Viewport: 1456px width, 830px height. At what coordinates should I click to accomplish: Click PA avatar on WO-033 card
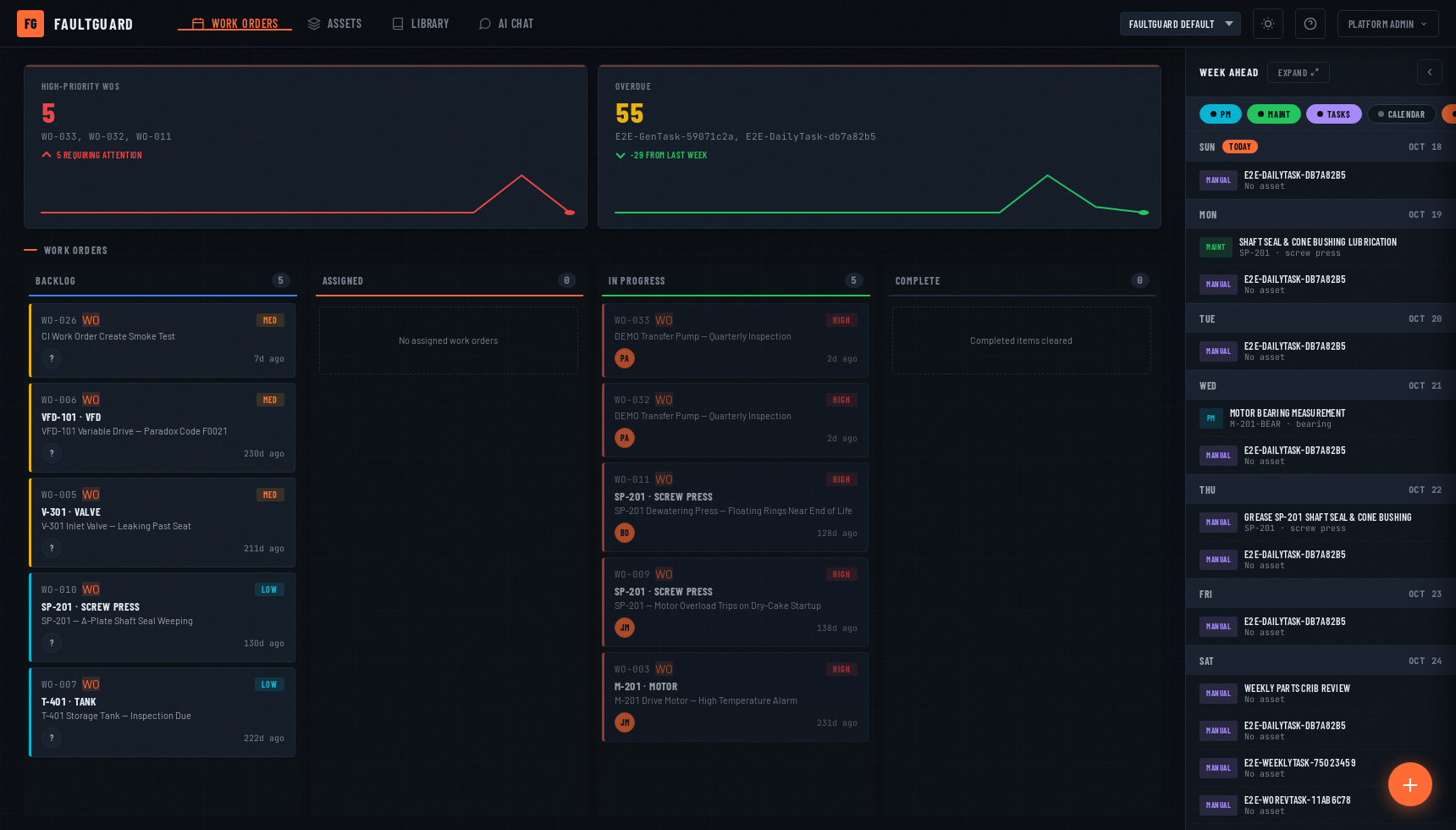(x=625, y=358)
